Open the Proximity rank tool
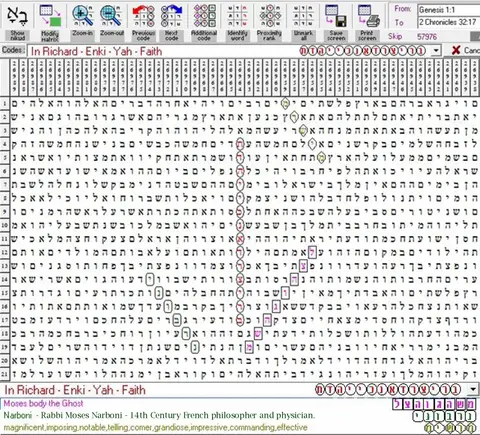Image resolution: width=480 pixels, height=435 pixels. coord(269,22)
